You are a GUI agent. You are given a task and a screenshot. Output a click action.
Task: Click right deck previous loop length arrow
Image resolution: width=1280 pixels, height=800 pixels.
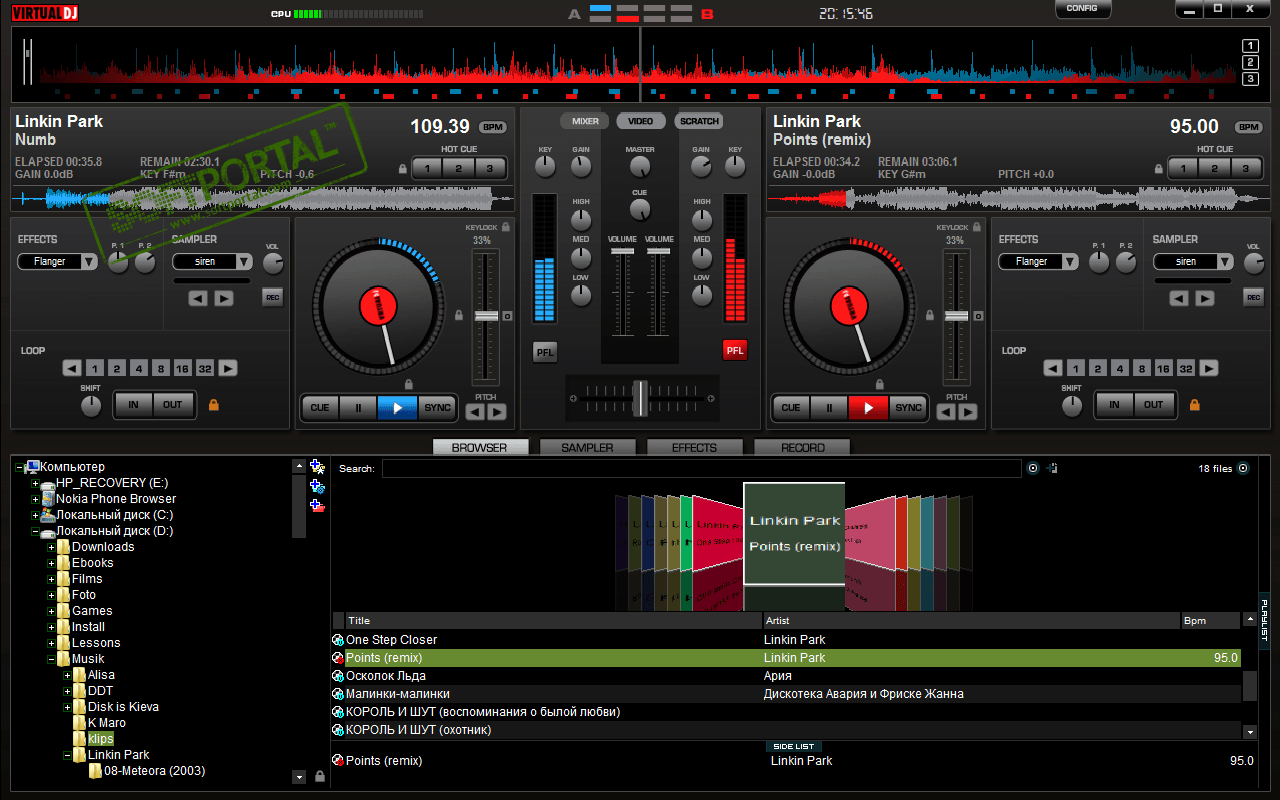(x=1053, y=368)
